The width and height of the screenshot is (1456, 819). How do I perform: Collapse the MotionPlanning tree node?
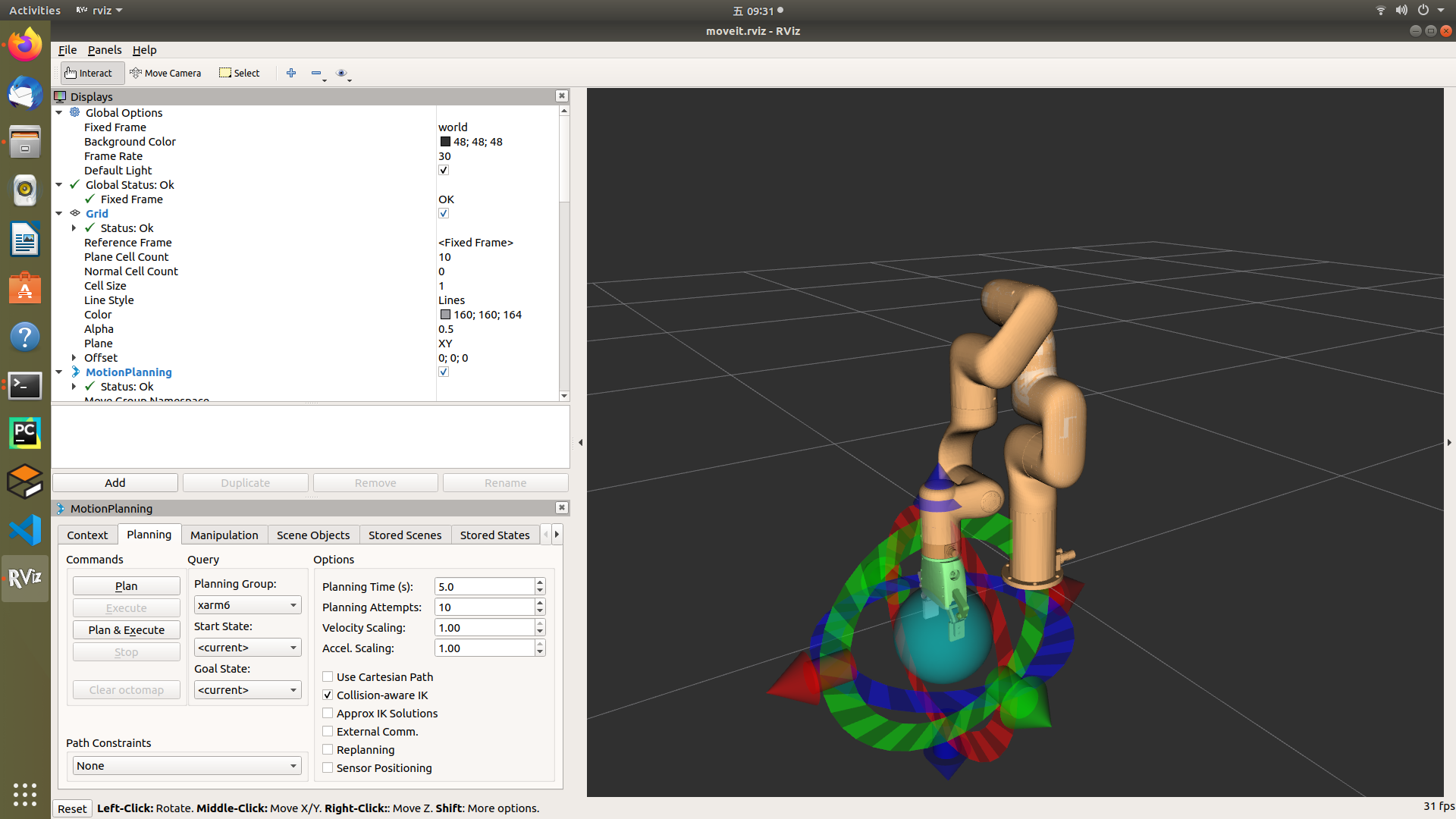point(59,372)
